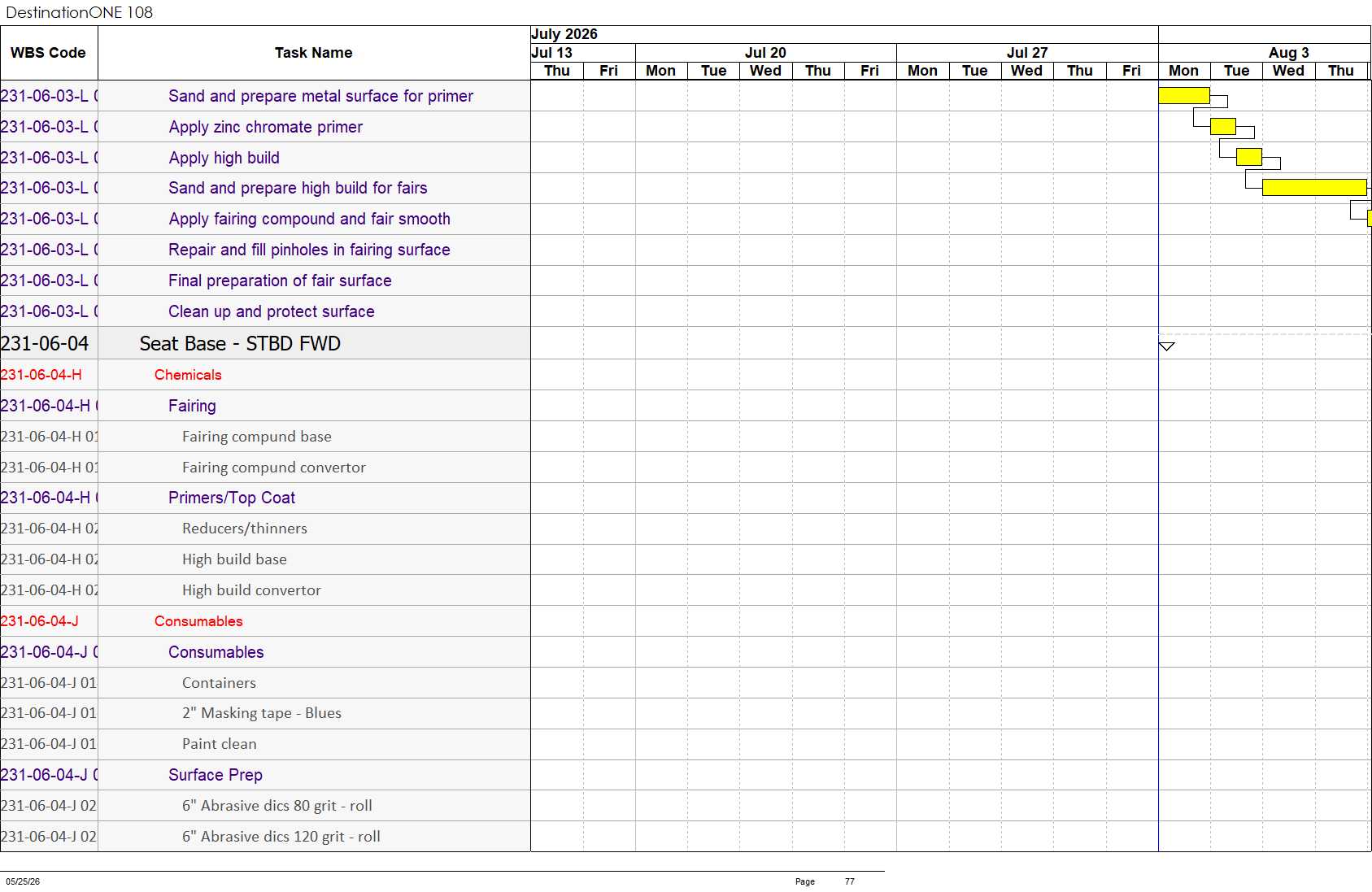The width and height of the screenshot is (1372, 892).
Task: Click the Aug 3 week header
Action: (1288, 53)
